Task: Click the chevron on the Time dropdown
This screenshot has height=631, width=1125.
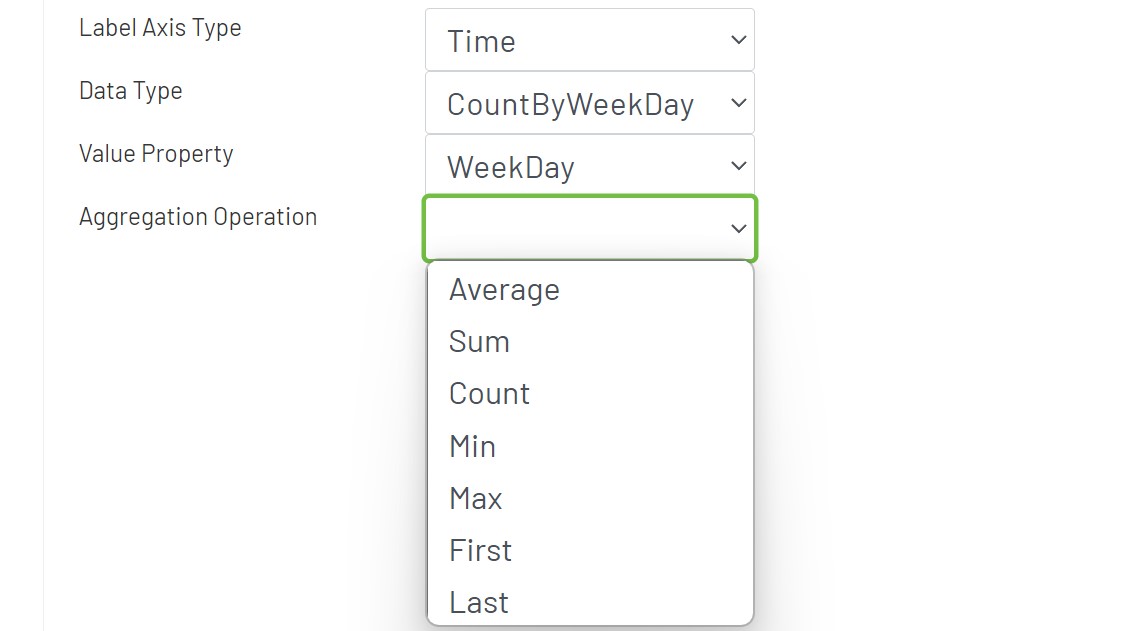Action: click(738, 39)
